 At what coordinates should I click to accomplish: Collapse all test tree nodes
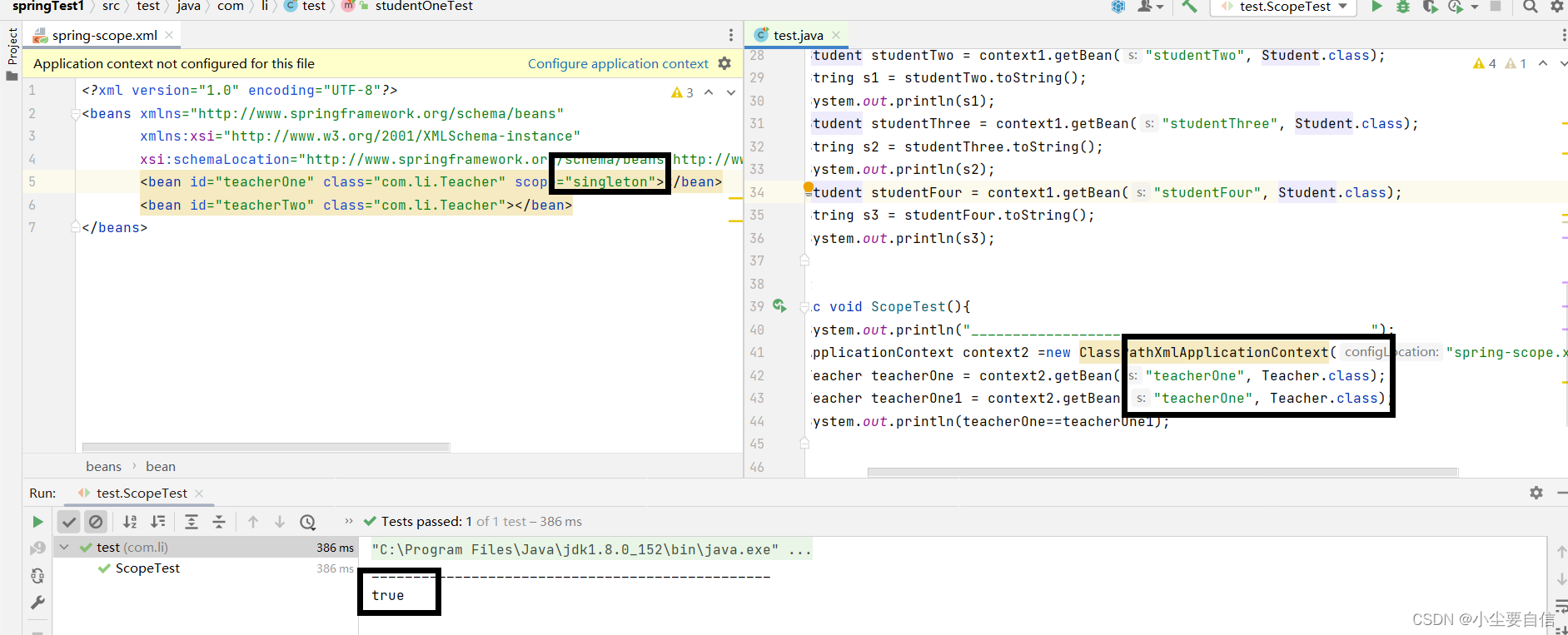coord(219,522)
